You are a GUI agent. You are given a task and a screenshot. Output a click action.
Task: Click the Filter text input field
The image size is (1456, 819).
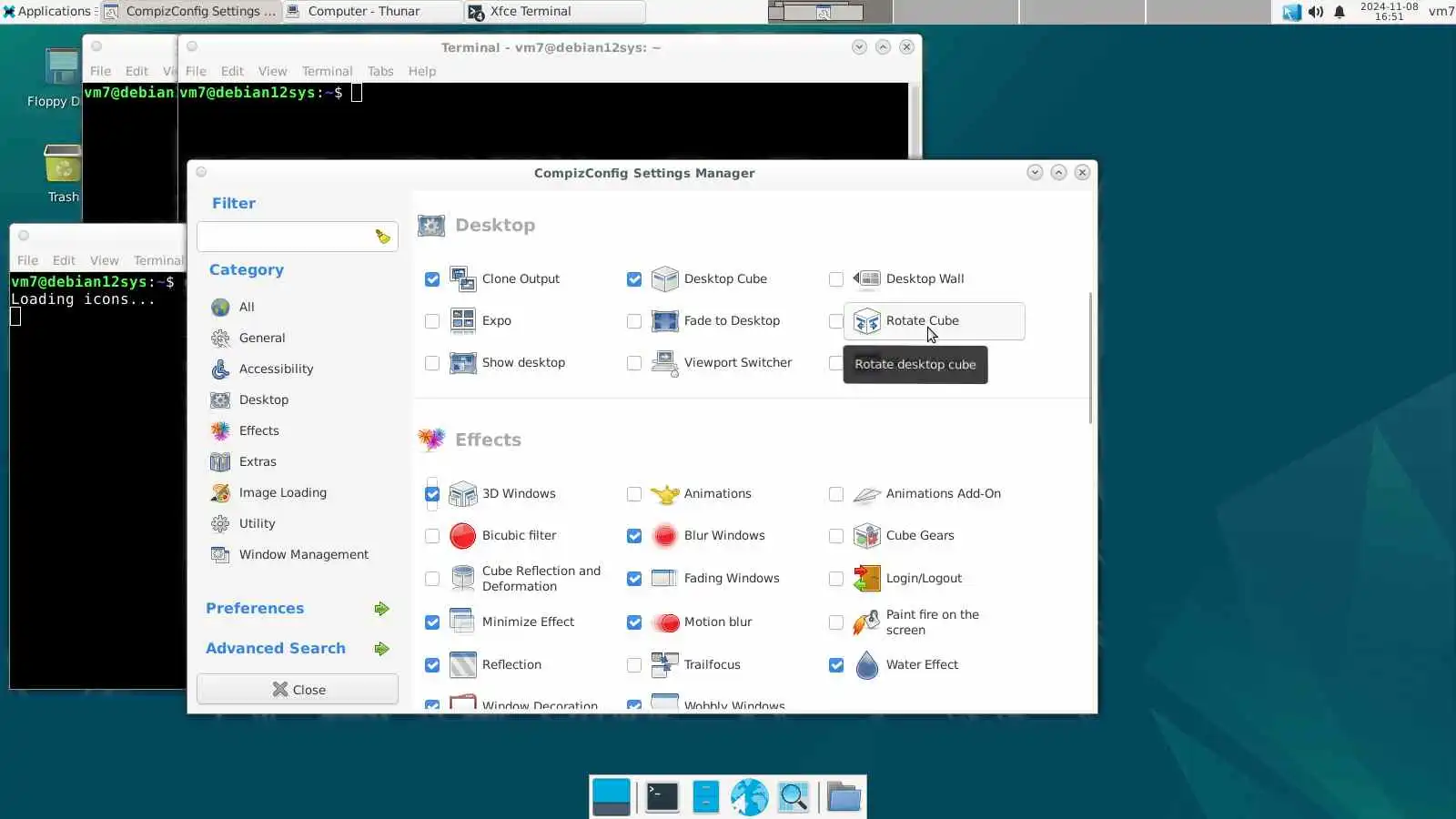click(298, 238)
